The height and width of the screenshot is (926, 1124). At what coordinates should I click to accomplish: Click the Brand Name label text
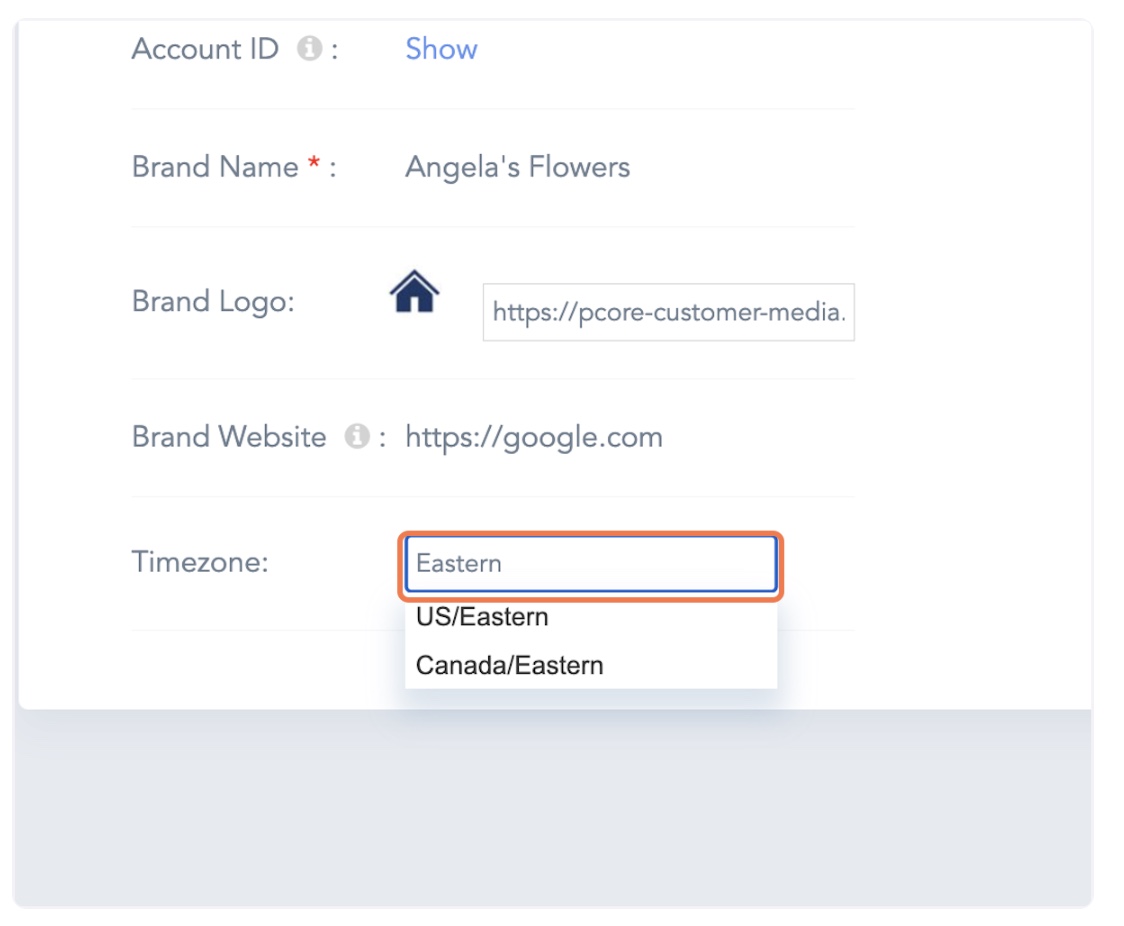215,167
